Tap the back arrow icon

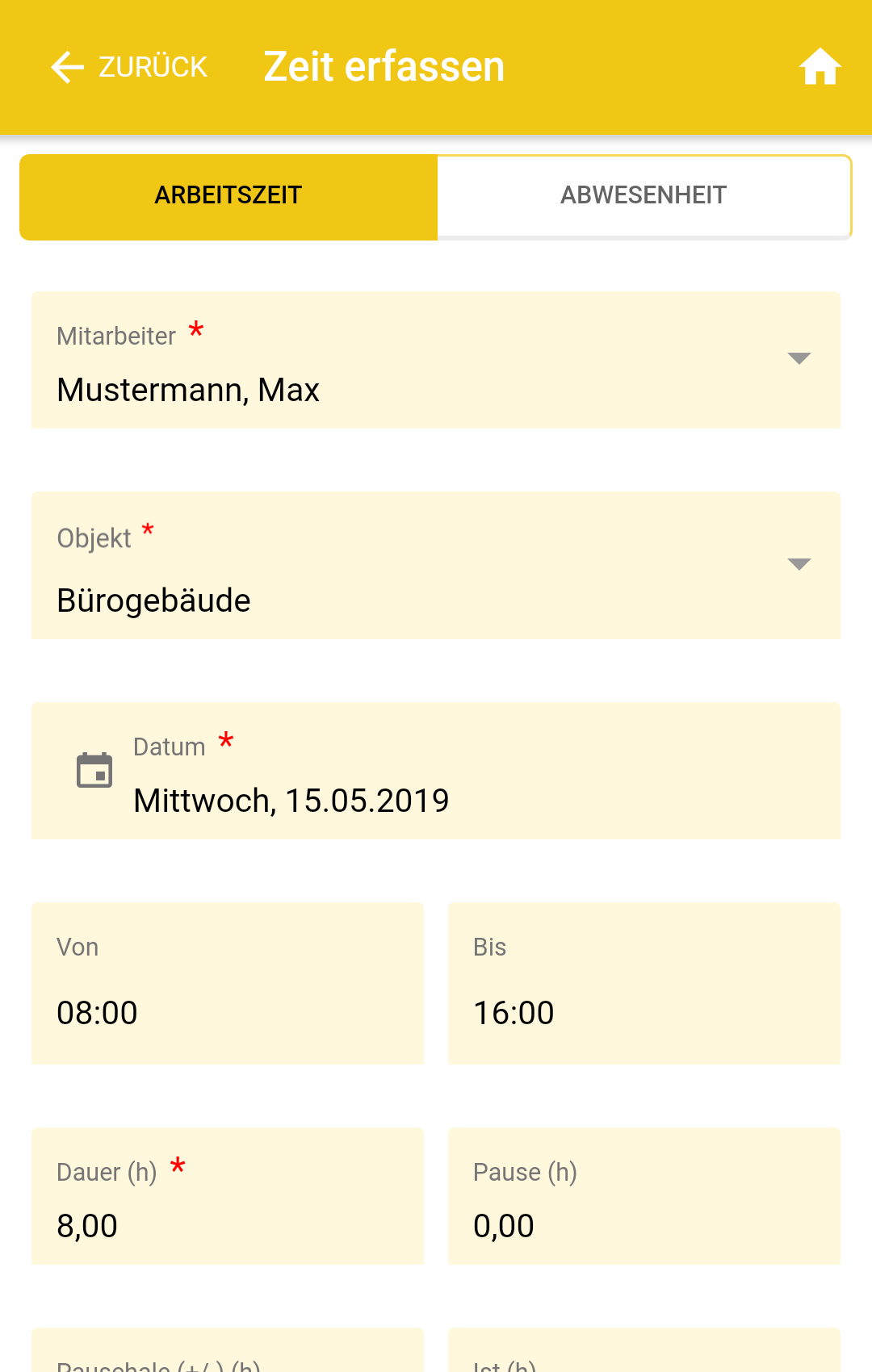coord(68,67)
